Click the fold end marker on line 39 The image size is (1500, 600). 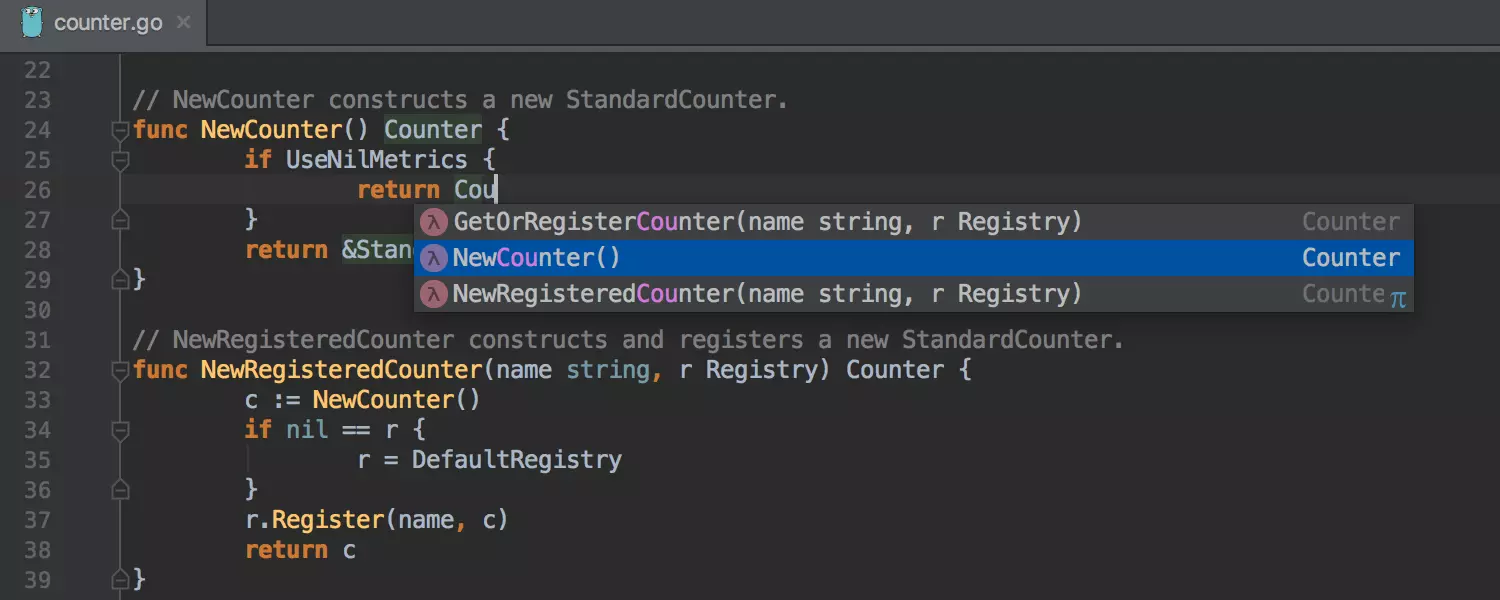(121, 579)
